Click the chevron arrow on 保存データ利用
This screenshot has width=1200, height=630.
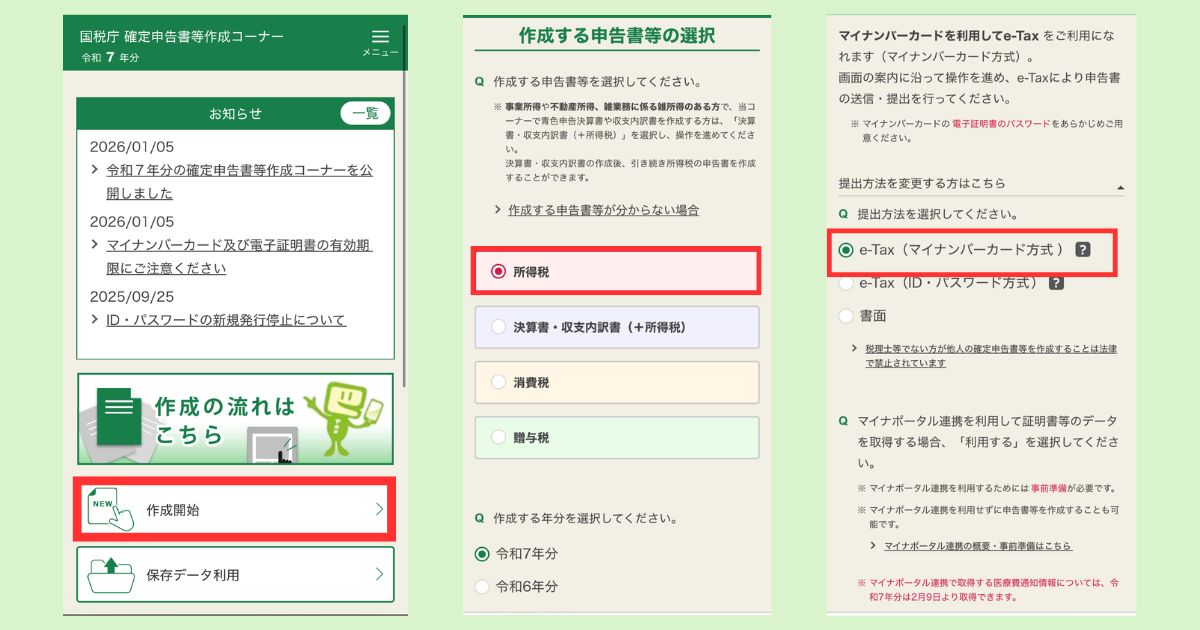381,572
